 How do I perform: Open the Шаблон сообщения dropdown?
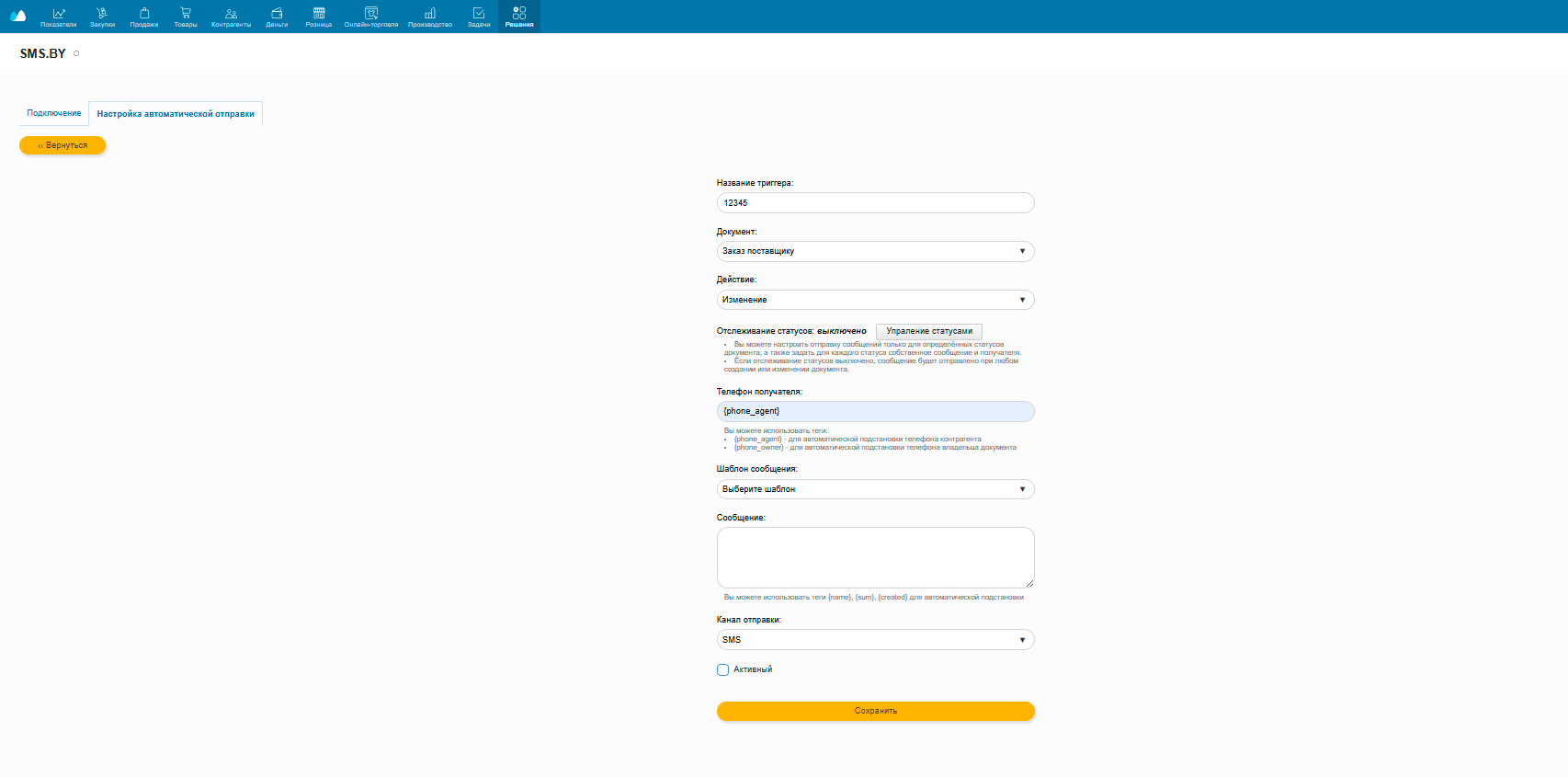[x=875, y=489]
